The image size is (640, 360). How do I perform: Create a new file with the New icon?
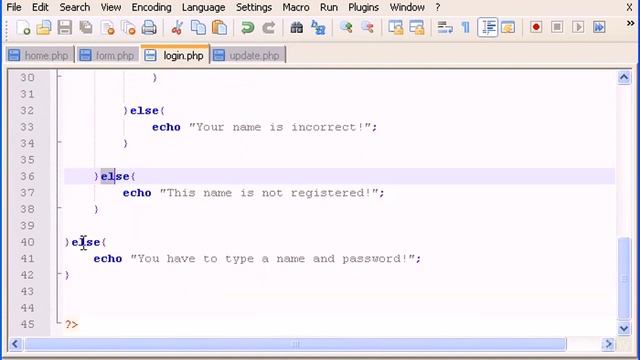(23, 28)
